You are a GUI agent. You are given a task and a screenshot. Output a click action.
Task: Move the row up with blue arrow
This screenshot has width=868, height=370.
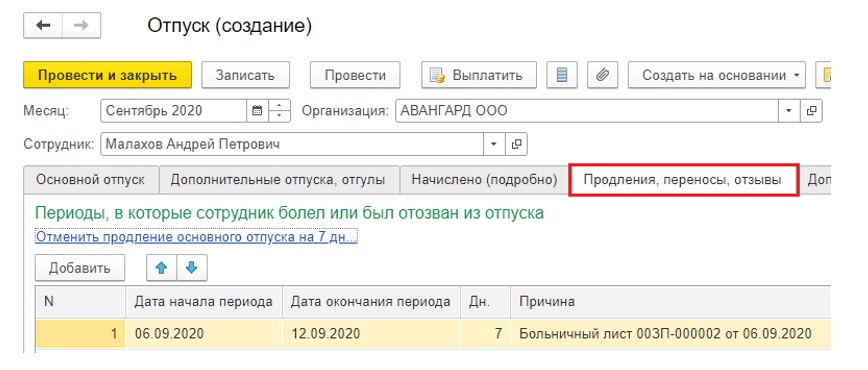161,268
